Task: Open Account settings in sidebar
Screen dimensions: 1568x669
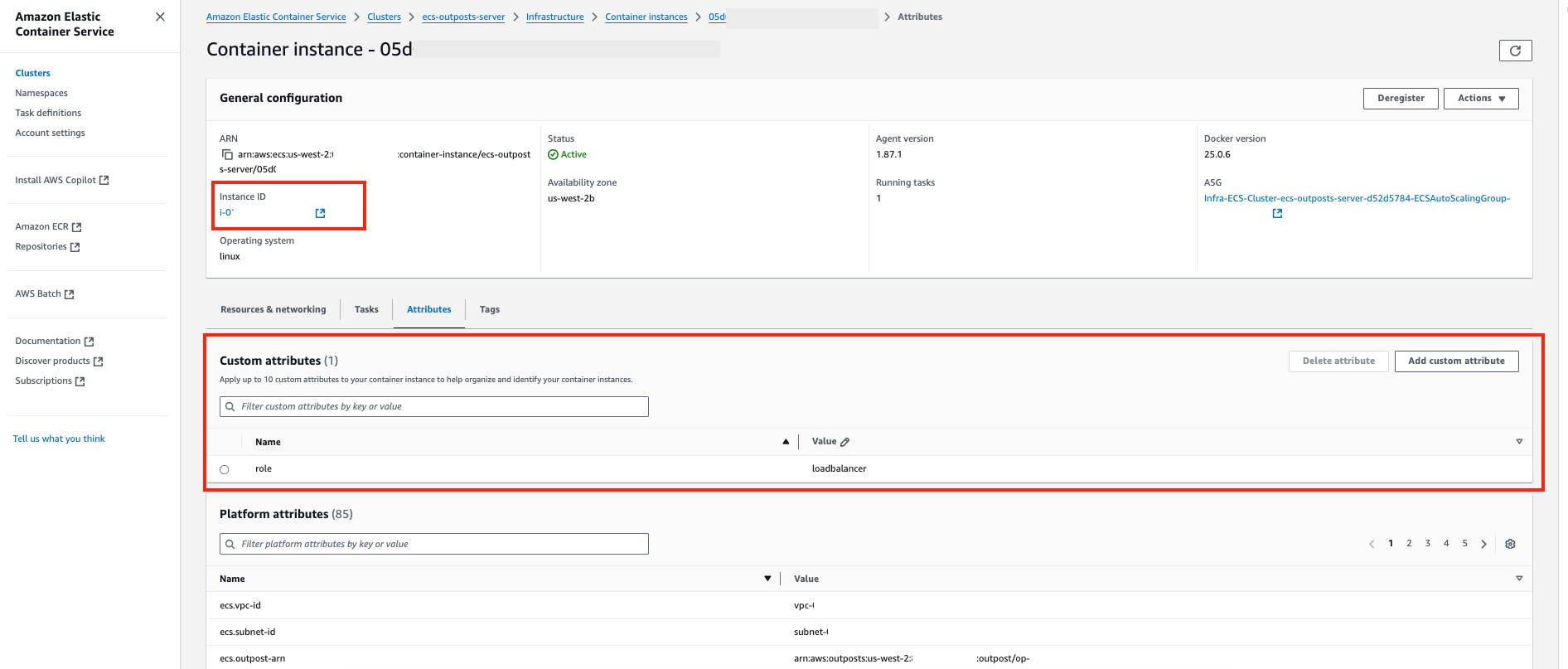Action: pyautogui.click(x=50, y=133)
